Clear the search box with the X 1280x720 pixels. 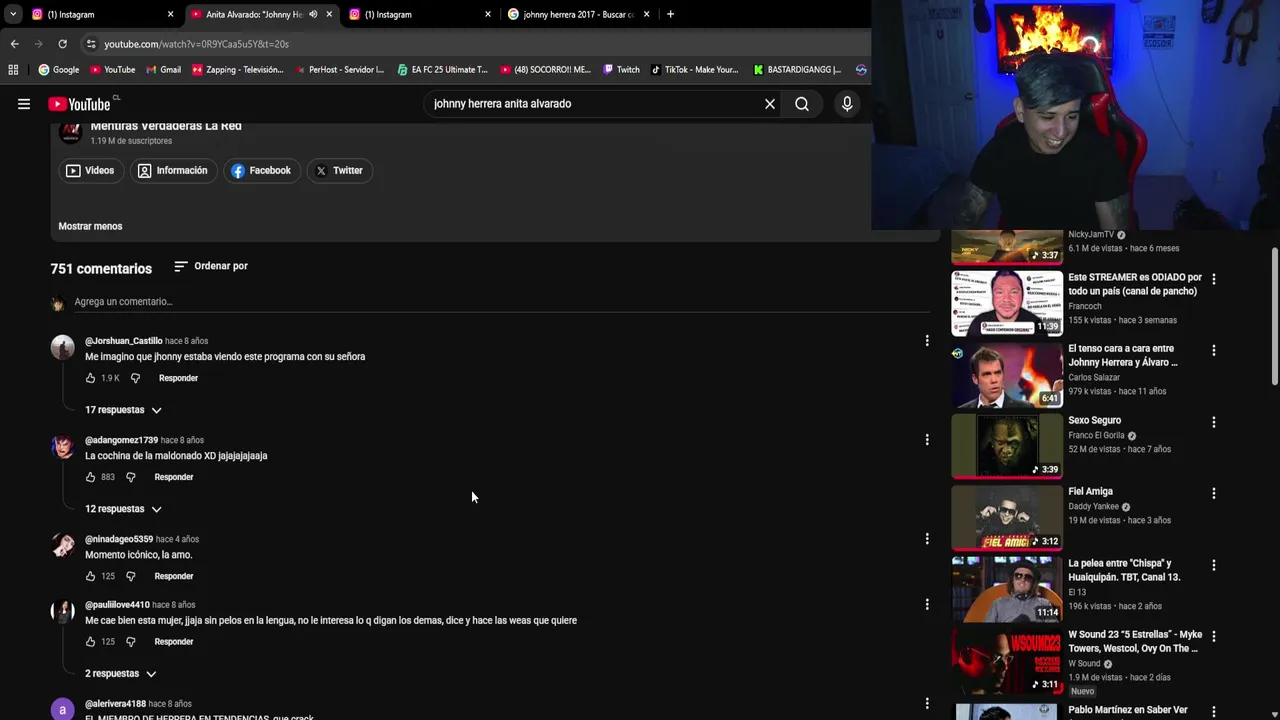770,104
